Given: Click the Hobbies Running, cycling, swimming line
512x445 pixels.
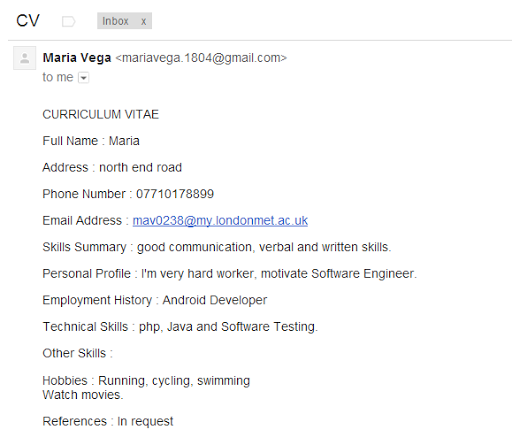Looking at the screenshot, I should point(146,381).
